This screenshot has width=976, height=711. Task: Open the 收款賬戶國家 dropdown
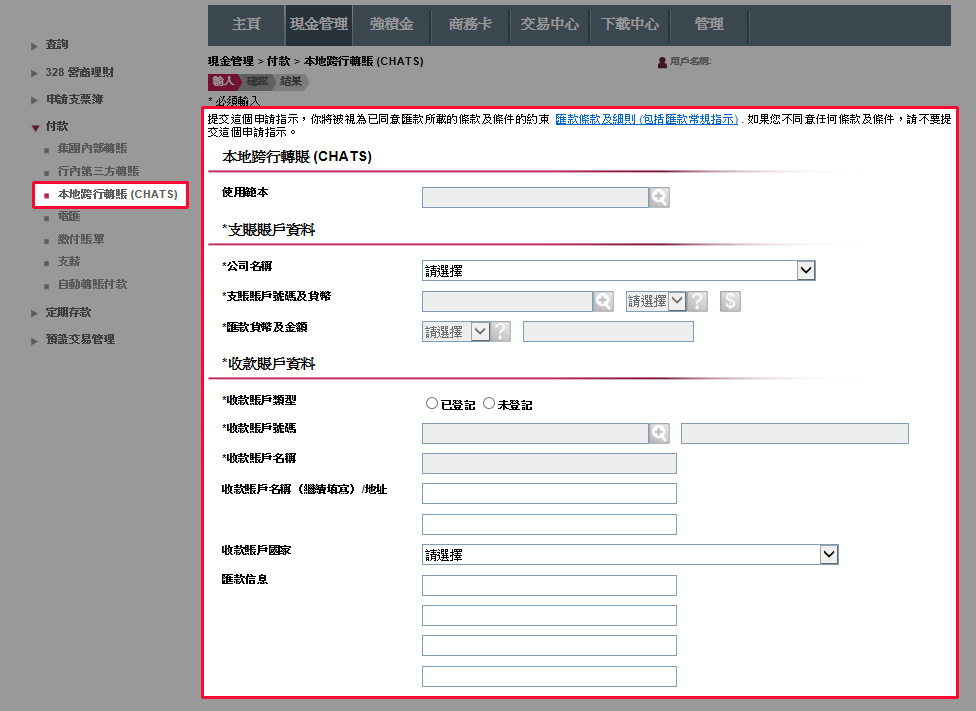(x=828, y=553)
